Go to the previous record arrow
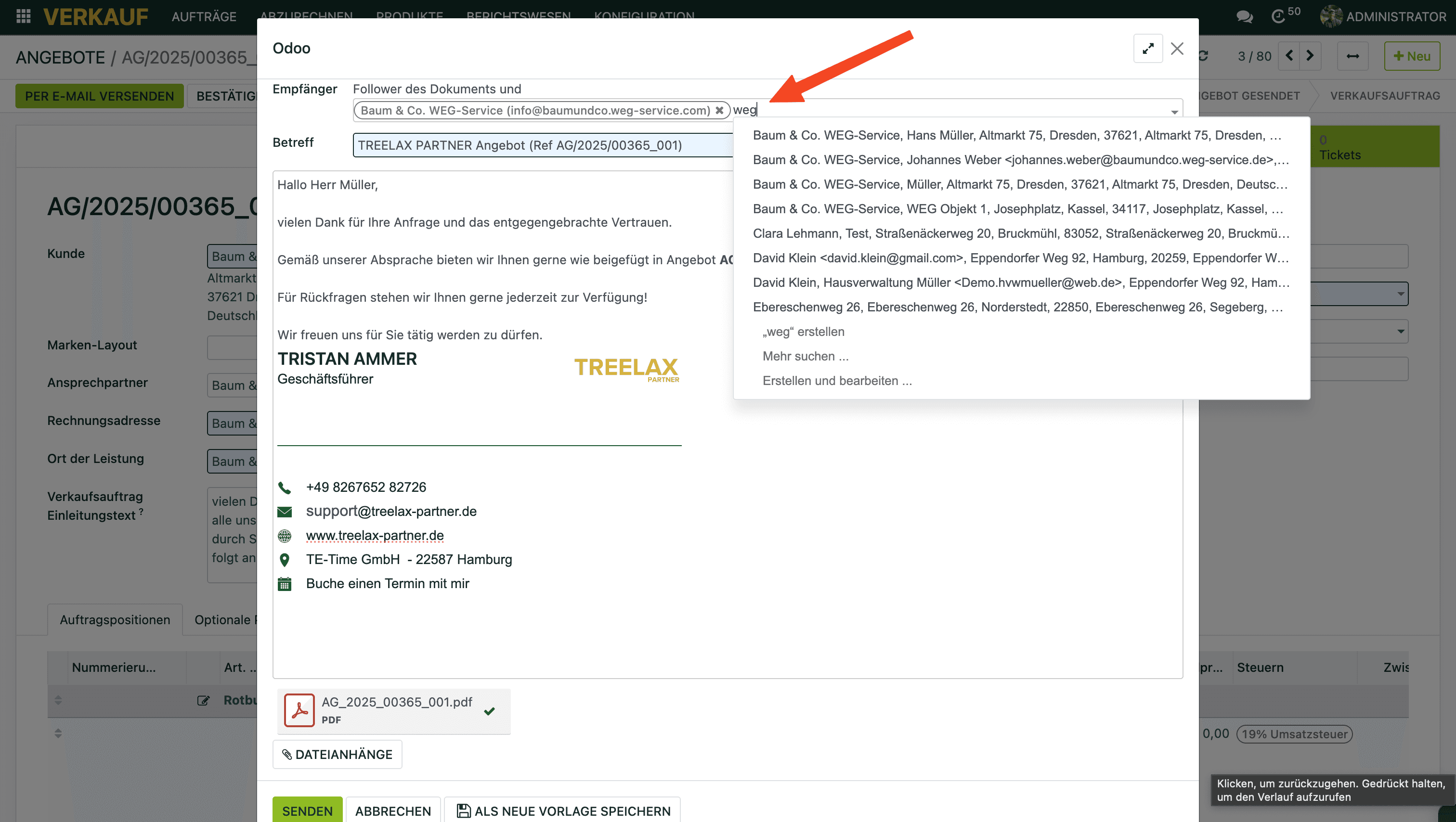 (1289, 56)
